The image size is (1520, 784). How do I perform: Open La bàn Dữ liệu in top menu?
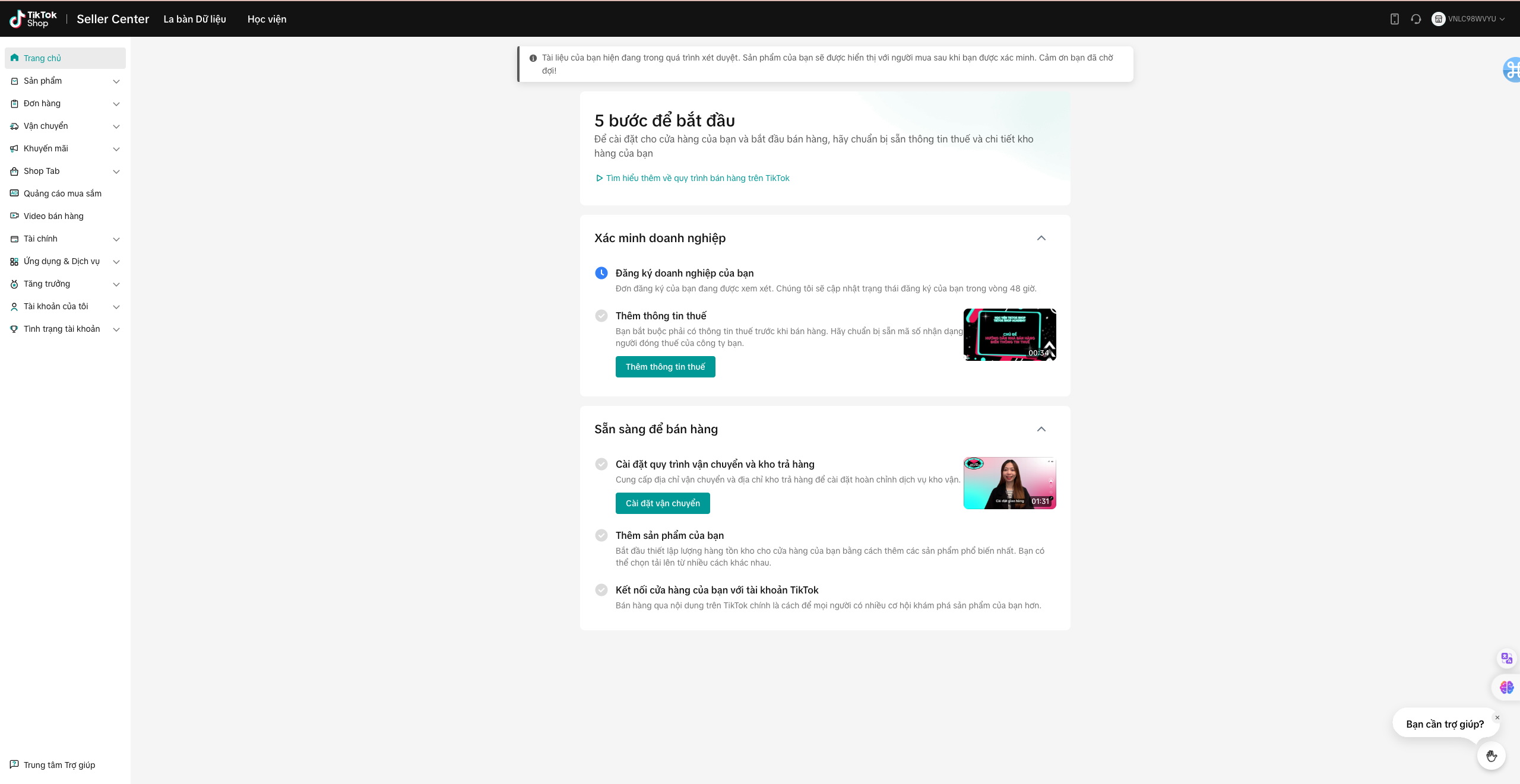(195, 19)
